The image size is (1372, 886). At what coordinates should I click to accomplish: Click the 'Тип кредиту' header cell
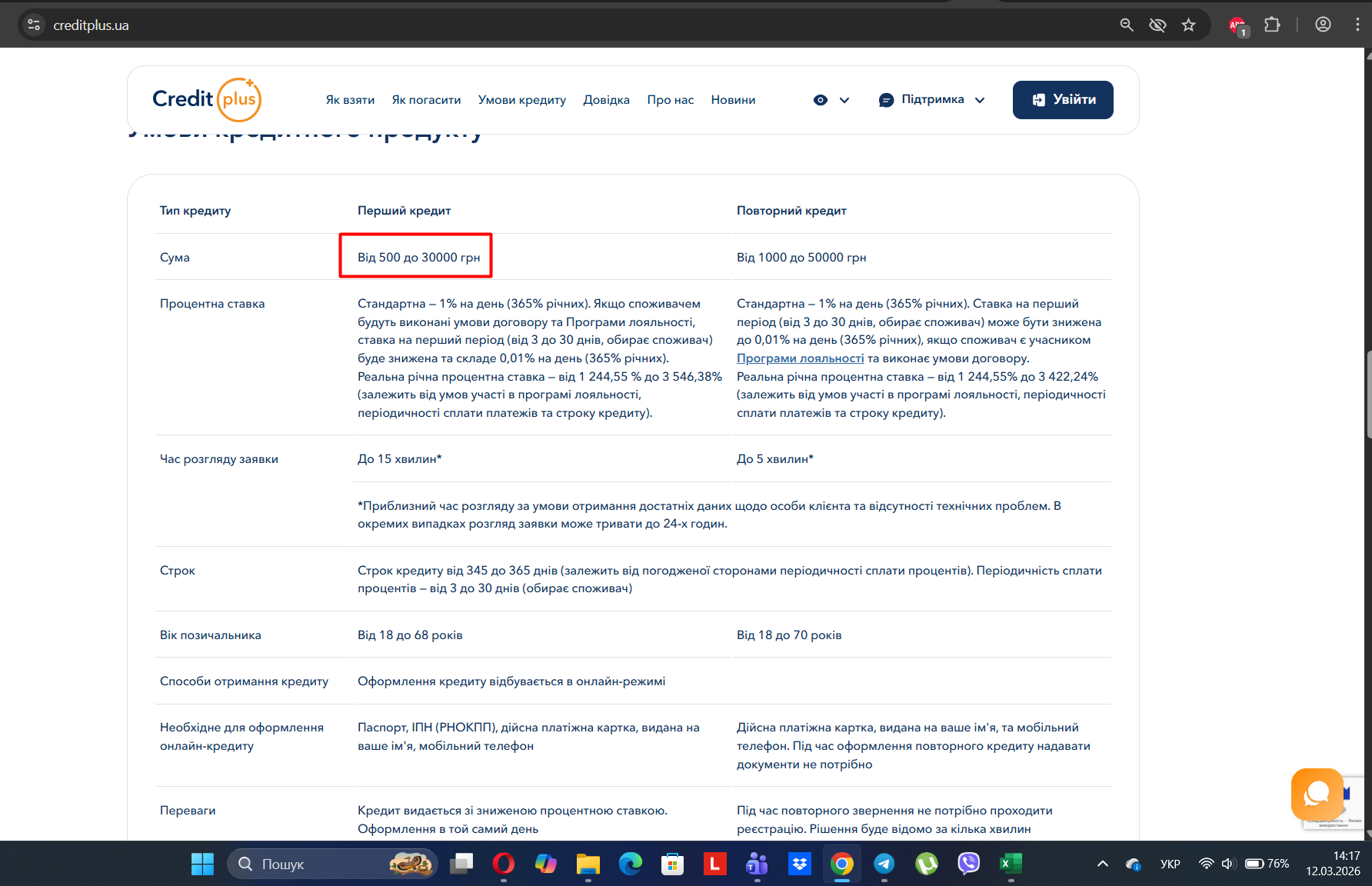coord(195,211)
